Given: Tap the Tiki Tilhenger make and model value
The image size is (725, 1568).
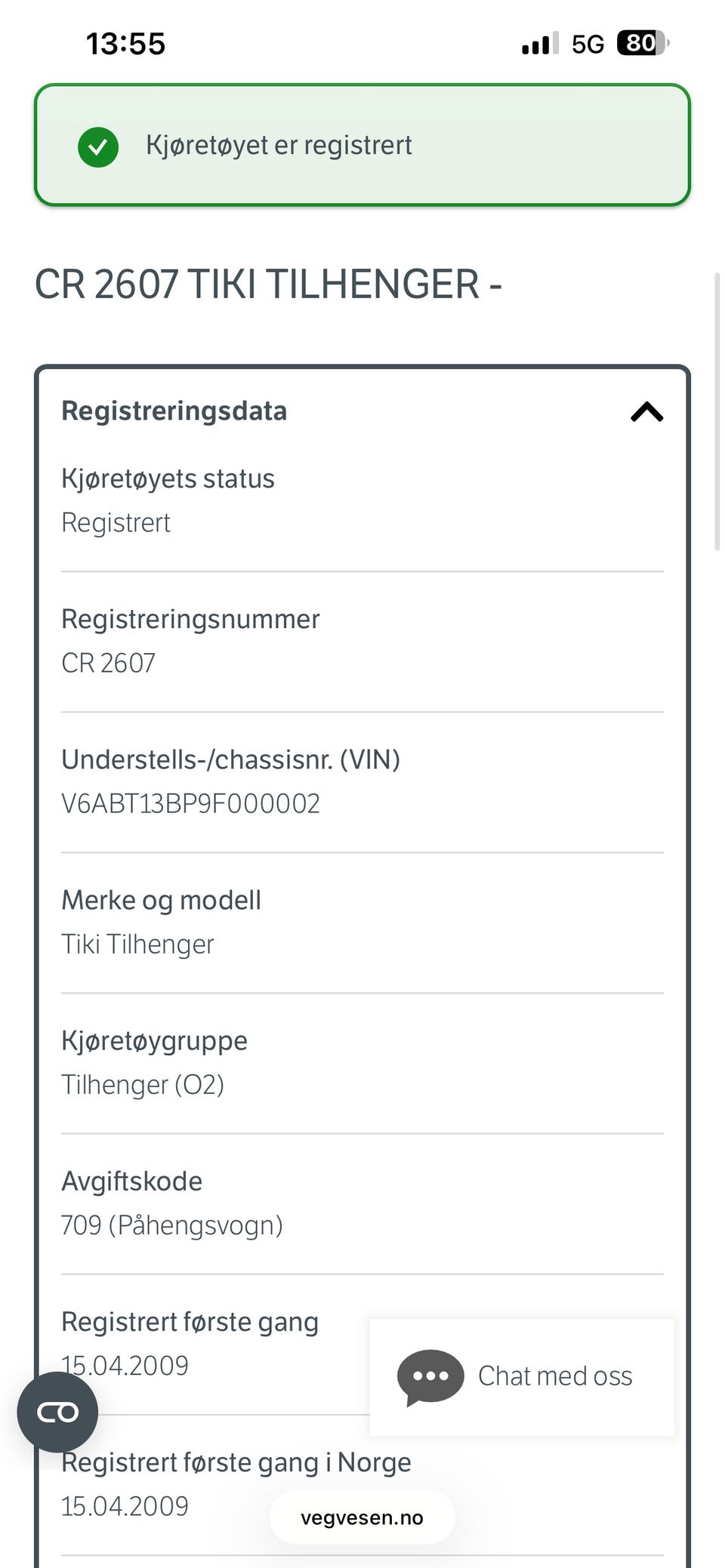Looking at the screenshot, I should 137,944.
